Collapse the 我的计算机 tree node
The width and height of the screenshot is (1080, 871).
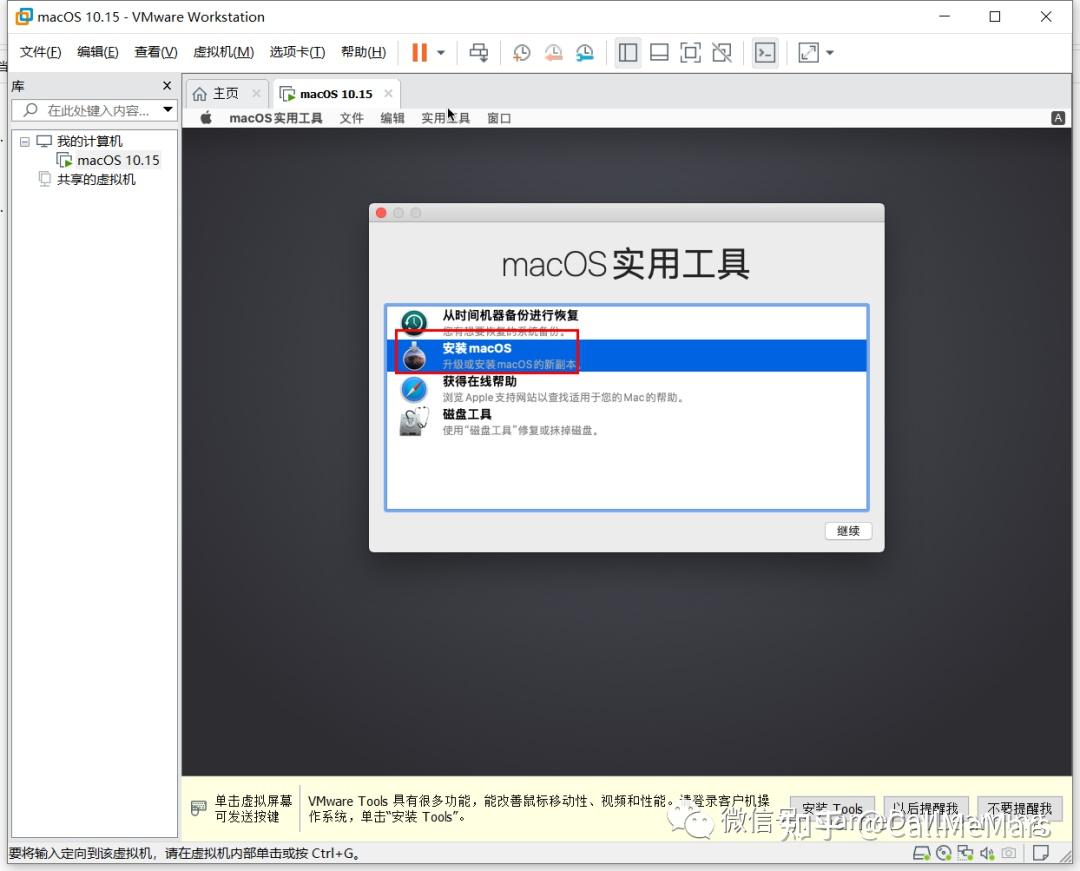pyautogui.click(x=25, y=141)
